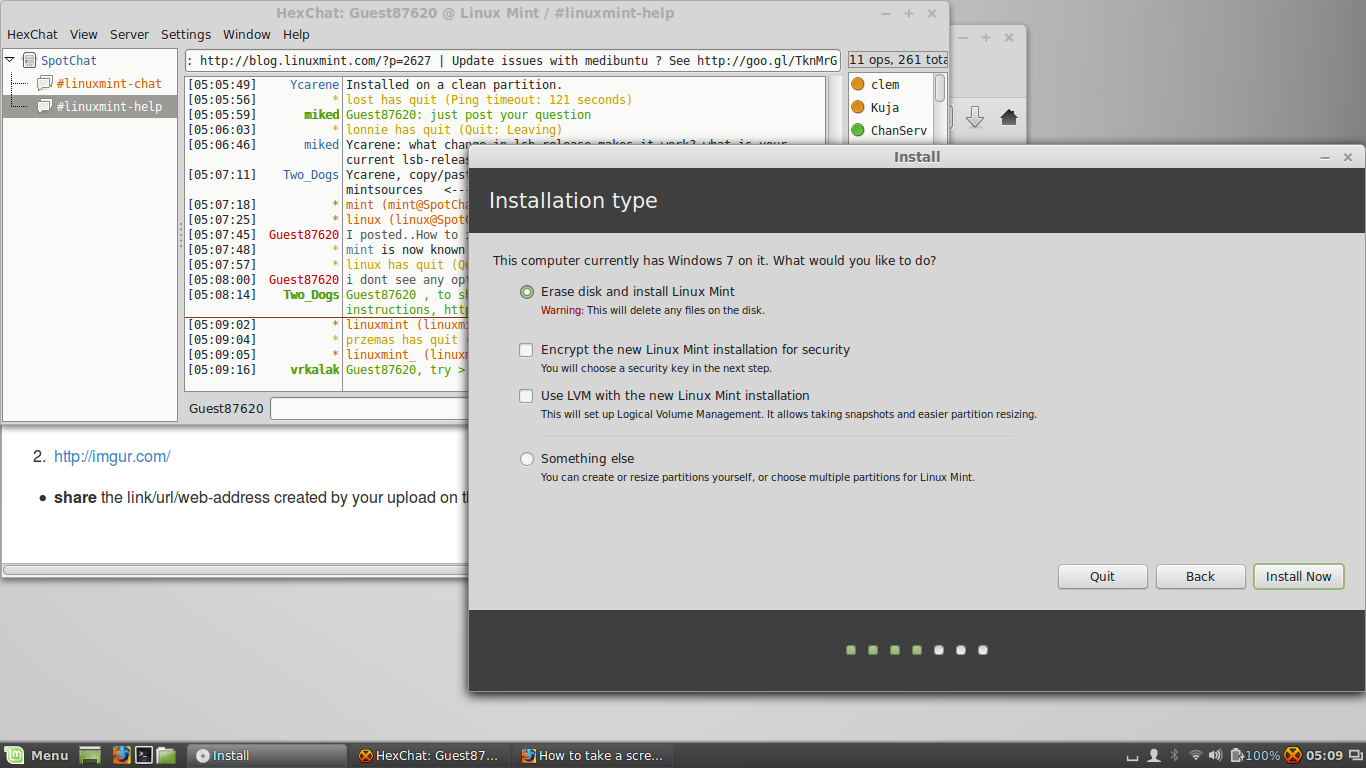The width and height of the screenshot is (1366, 768).
Task: Click the Back button in the installer
Action: [x=1201, y=577]
